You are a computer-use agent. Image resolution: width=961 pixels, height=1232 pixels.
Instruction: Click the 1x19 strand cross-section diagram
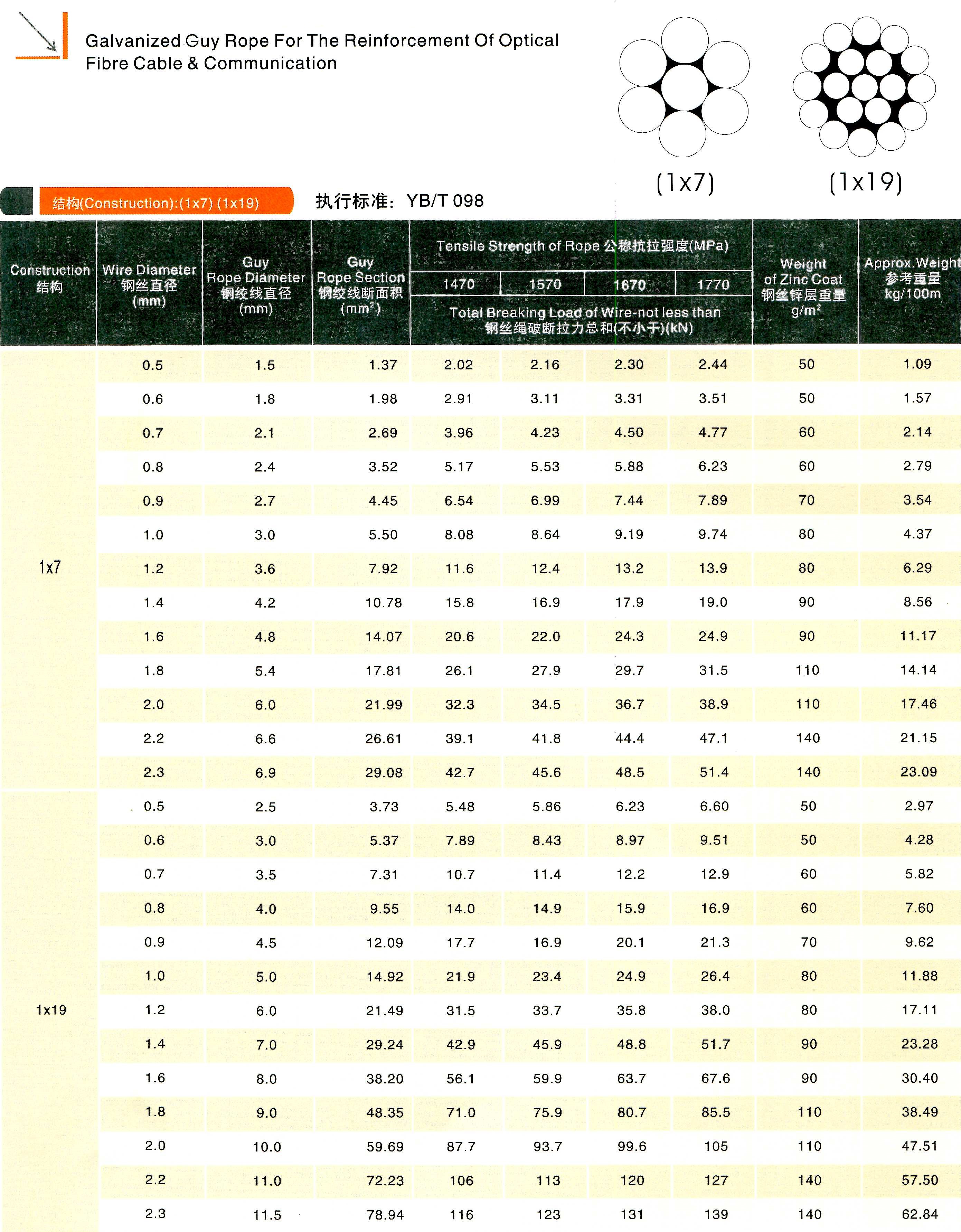(x=864, y=86)
